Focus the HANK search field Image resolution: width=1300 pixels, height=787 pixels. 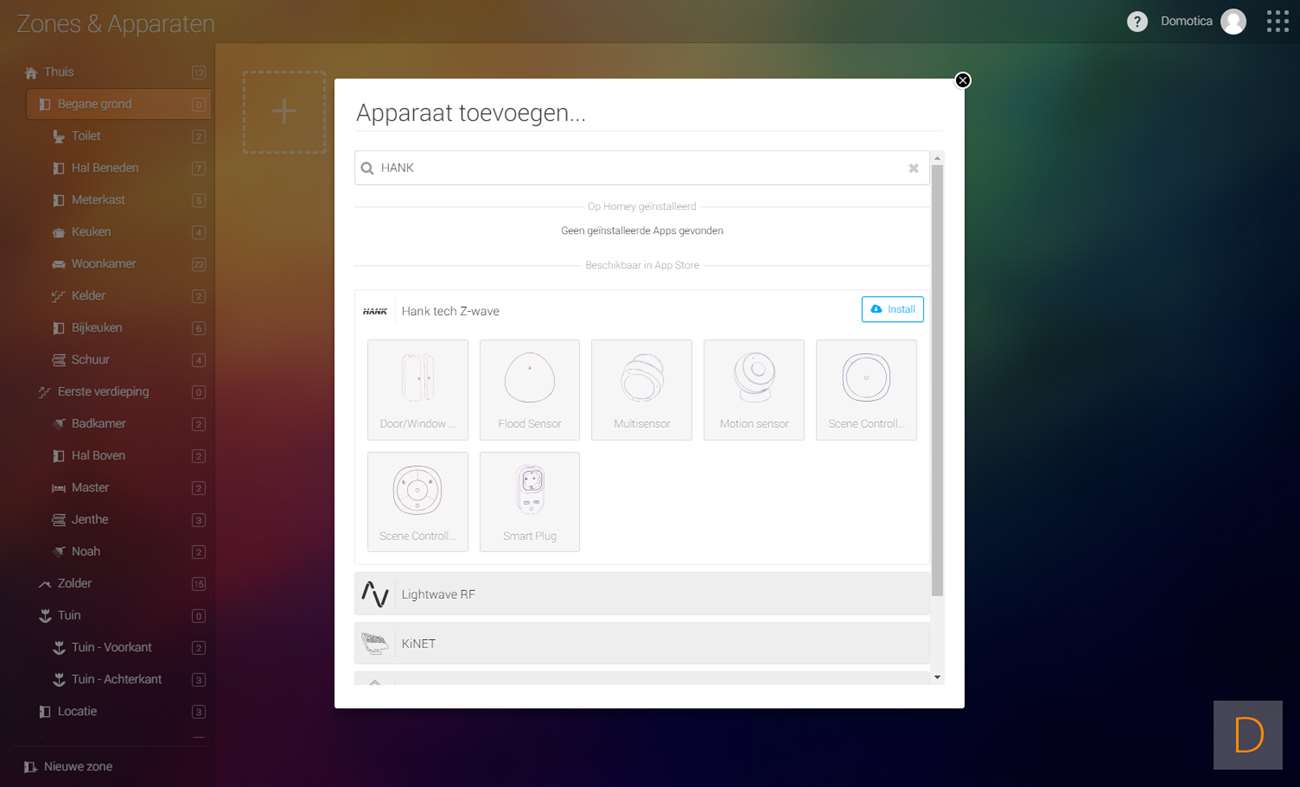pos(641,168)
